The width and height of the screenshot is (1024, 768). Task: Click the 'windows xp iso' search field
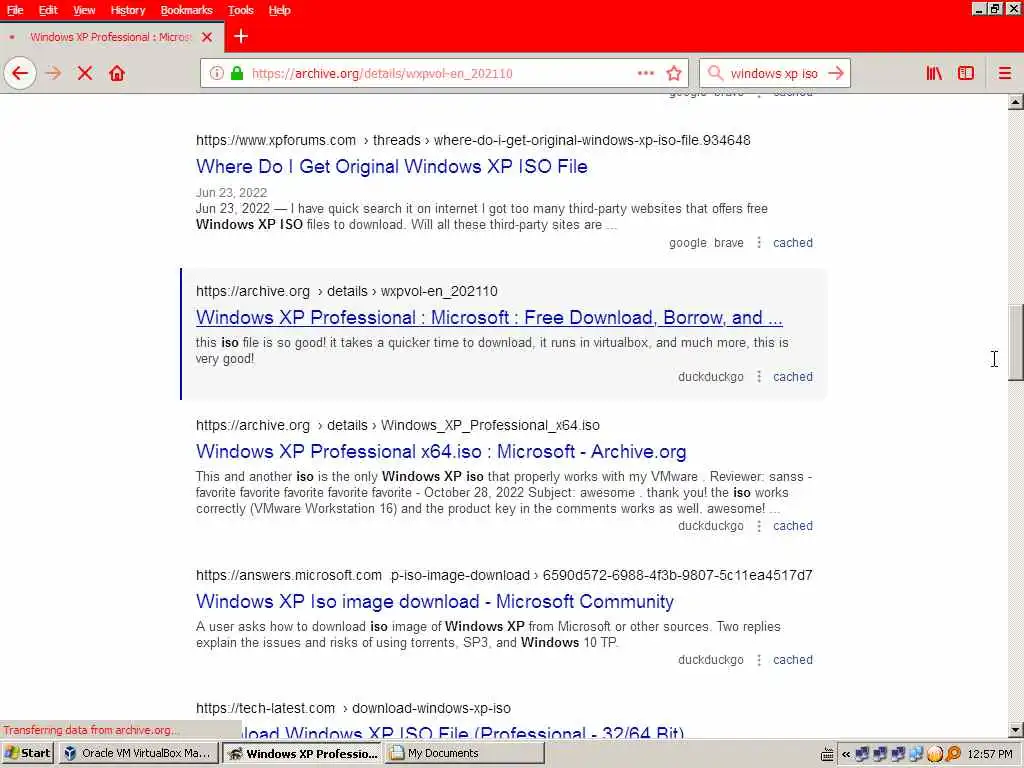point(774,73)
